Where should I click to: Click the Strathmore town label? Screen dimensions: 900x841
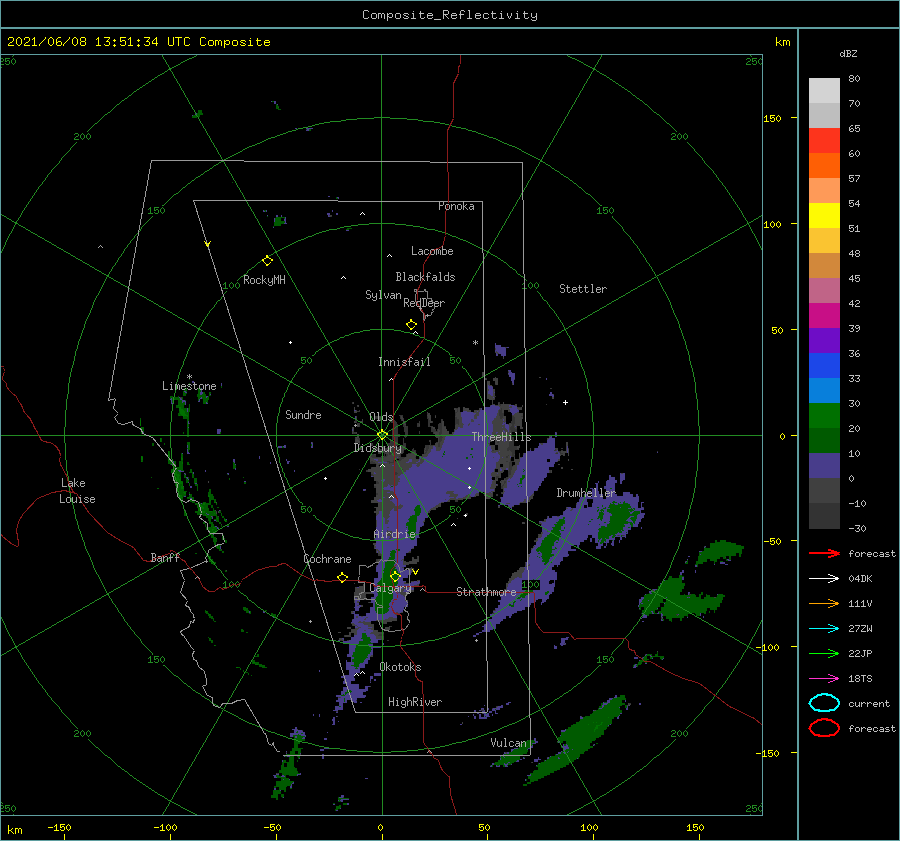click(486, 591)
